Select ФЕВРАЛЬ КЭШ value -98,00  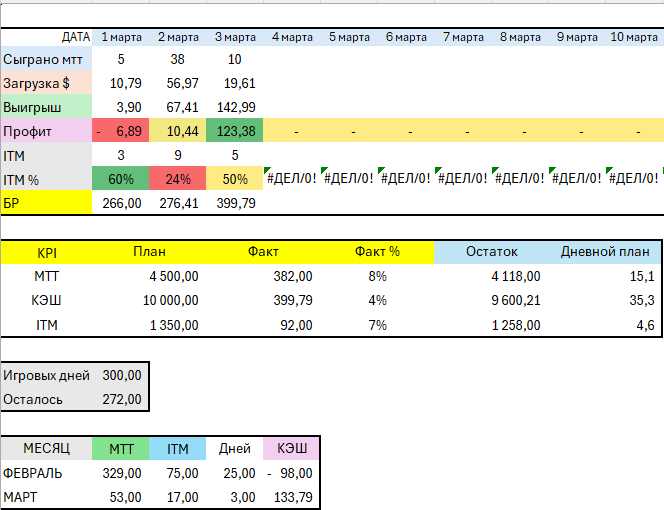291,473
